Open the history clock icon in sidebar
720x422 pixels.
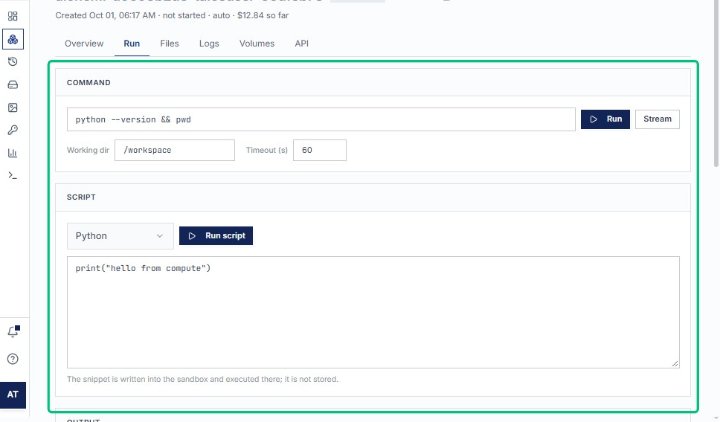[x=13, y=62]
